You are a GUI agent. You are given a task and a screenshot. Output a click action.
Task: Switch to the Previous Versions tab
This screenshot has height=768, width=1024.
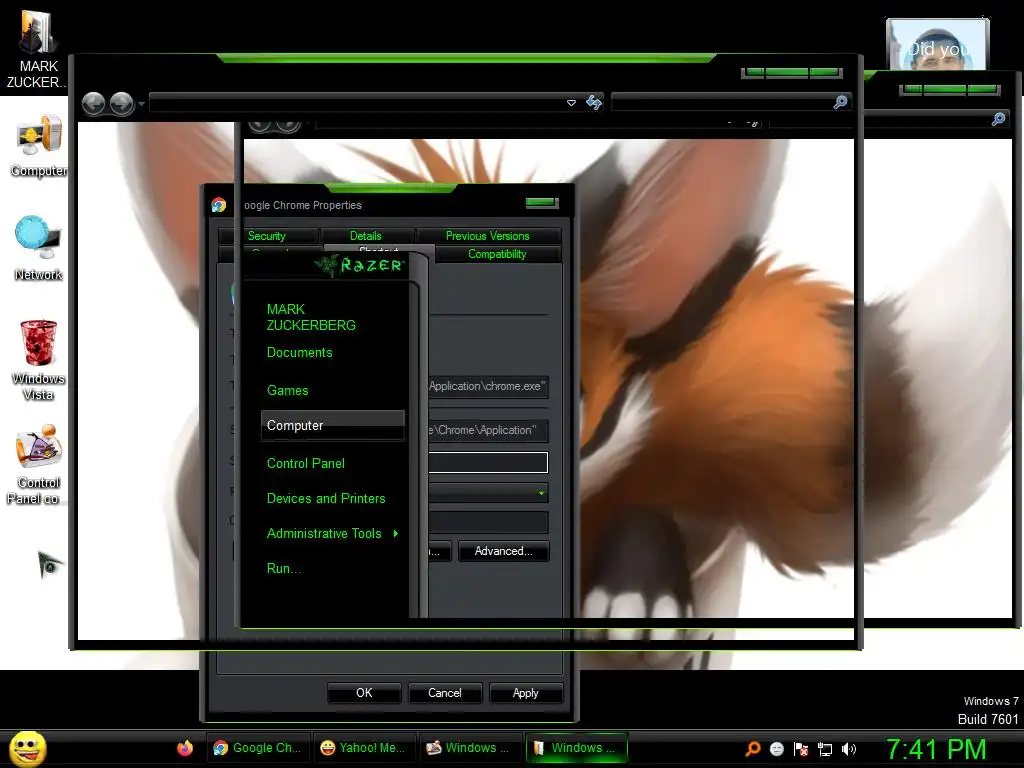pyautogui.click(x=488, y=236)
